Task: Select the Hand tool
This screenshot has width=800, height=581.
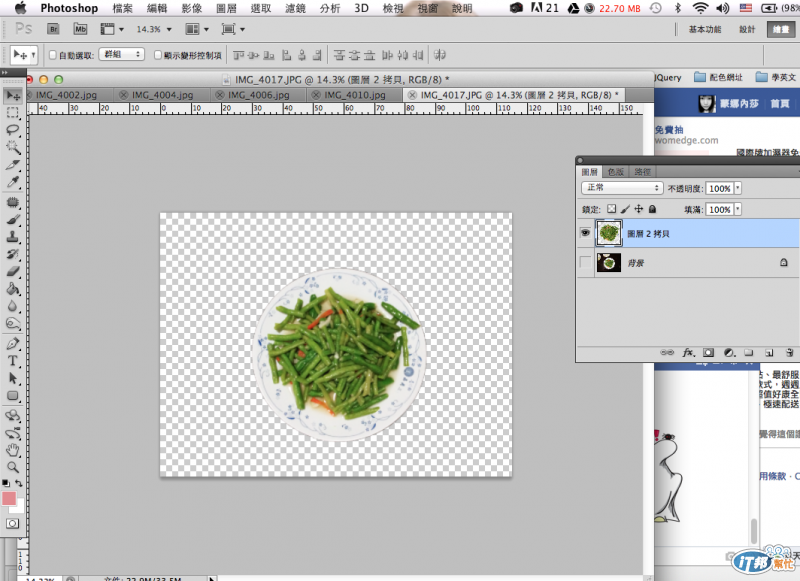Action: click(13, 450)
